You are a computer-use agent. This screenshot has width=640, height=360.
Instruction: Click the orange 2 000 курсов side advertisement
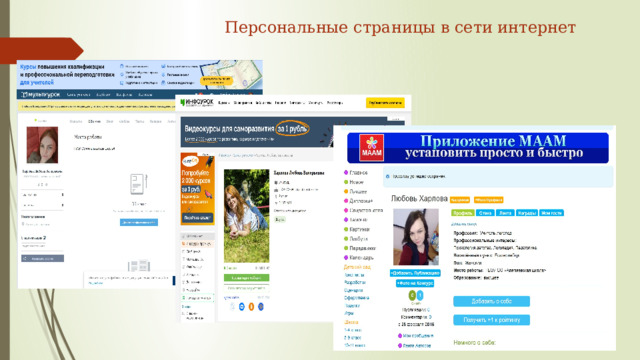pos(197,189)
